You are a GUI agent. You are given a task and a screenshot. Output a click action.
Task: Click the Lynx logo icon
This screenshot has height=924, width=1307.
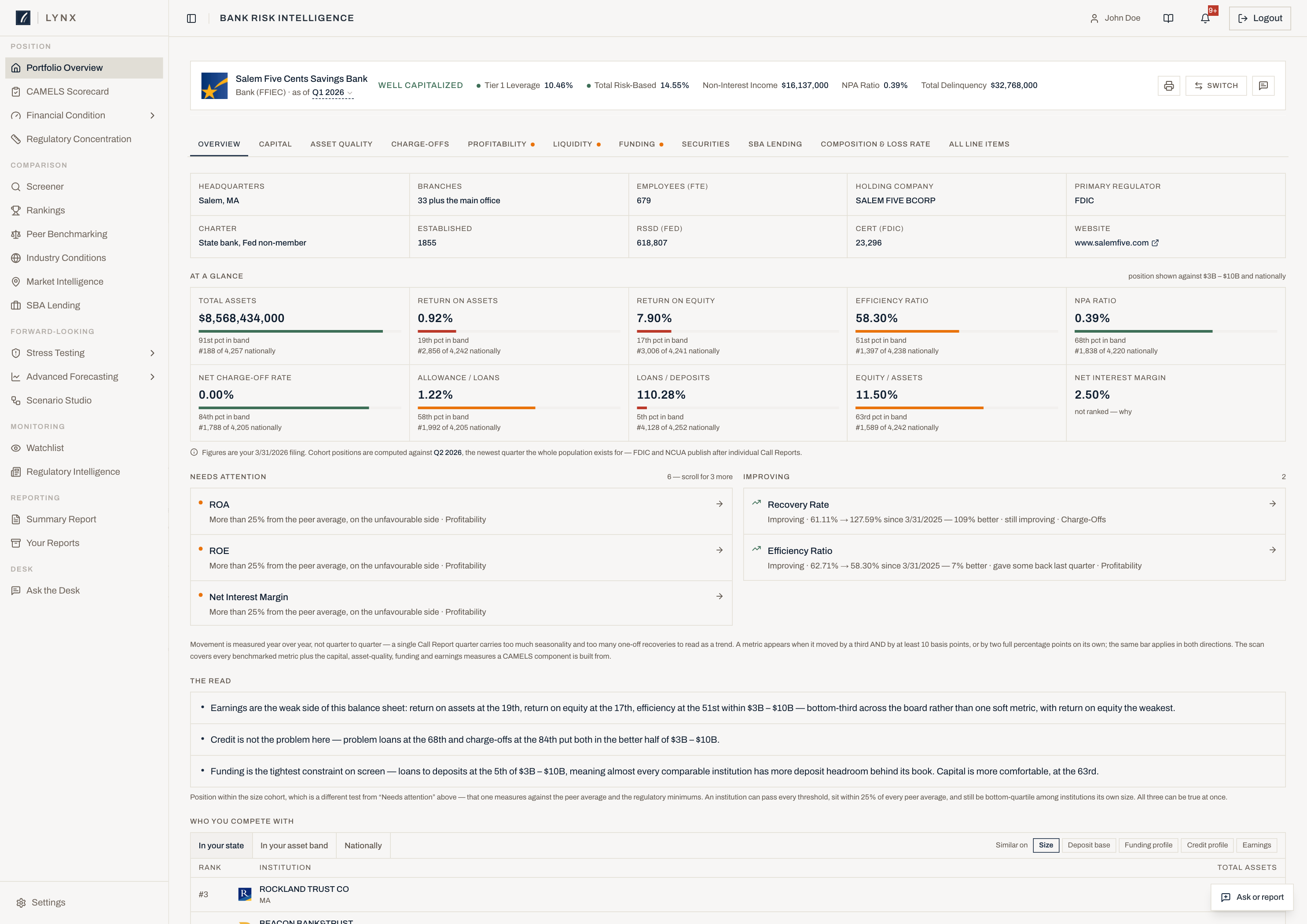point(23,18)
